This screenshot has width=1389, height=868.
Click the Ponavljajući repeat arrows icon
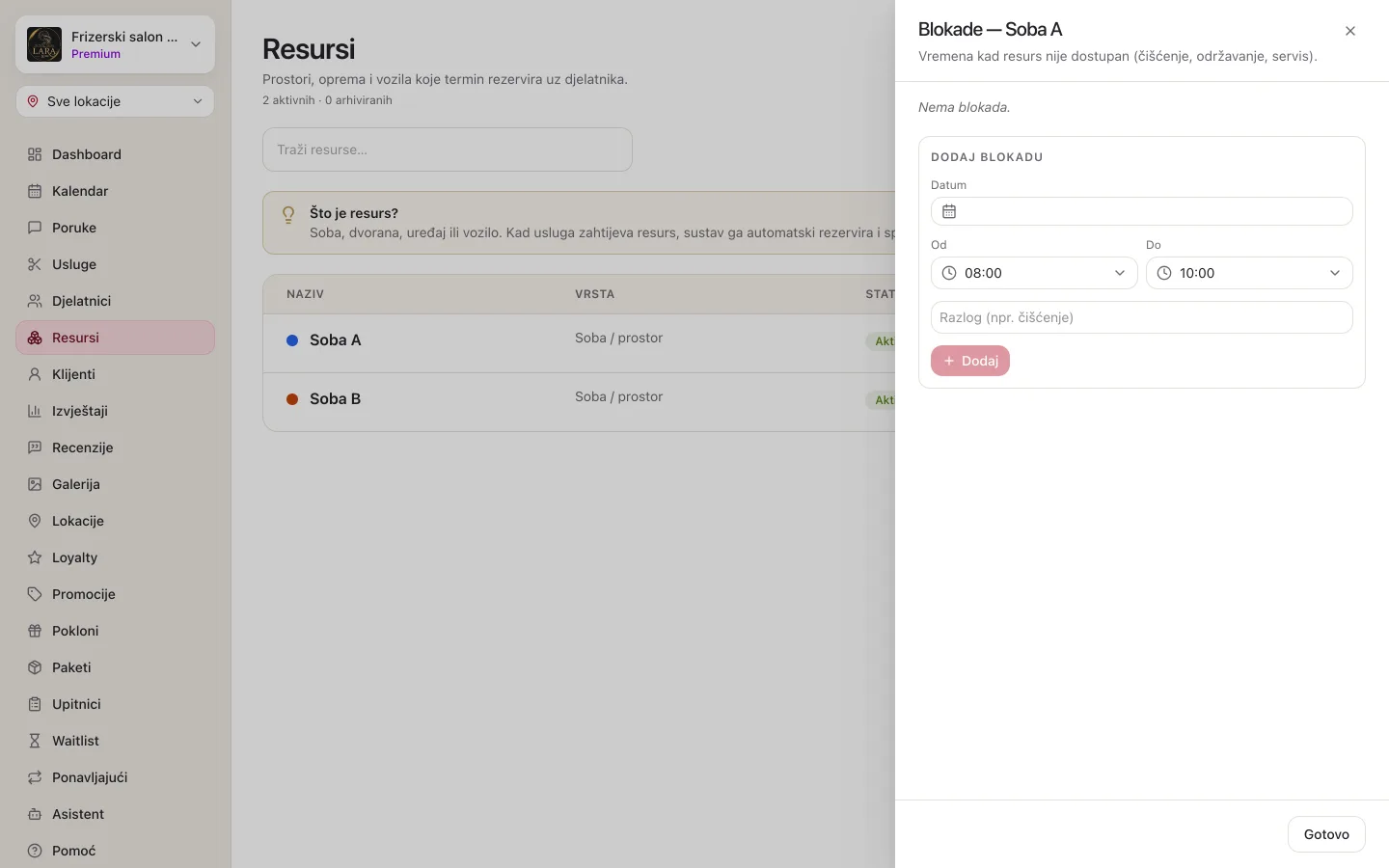tap(35, 777)
